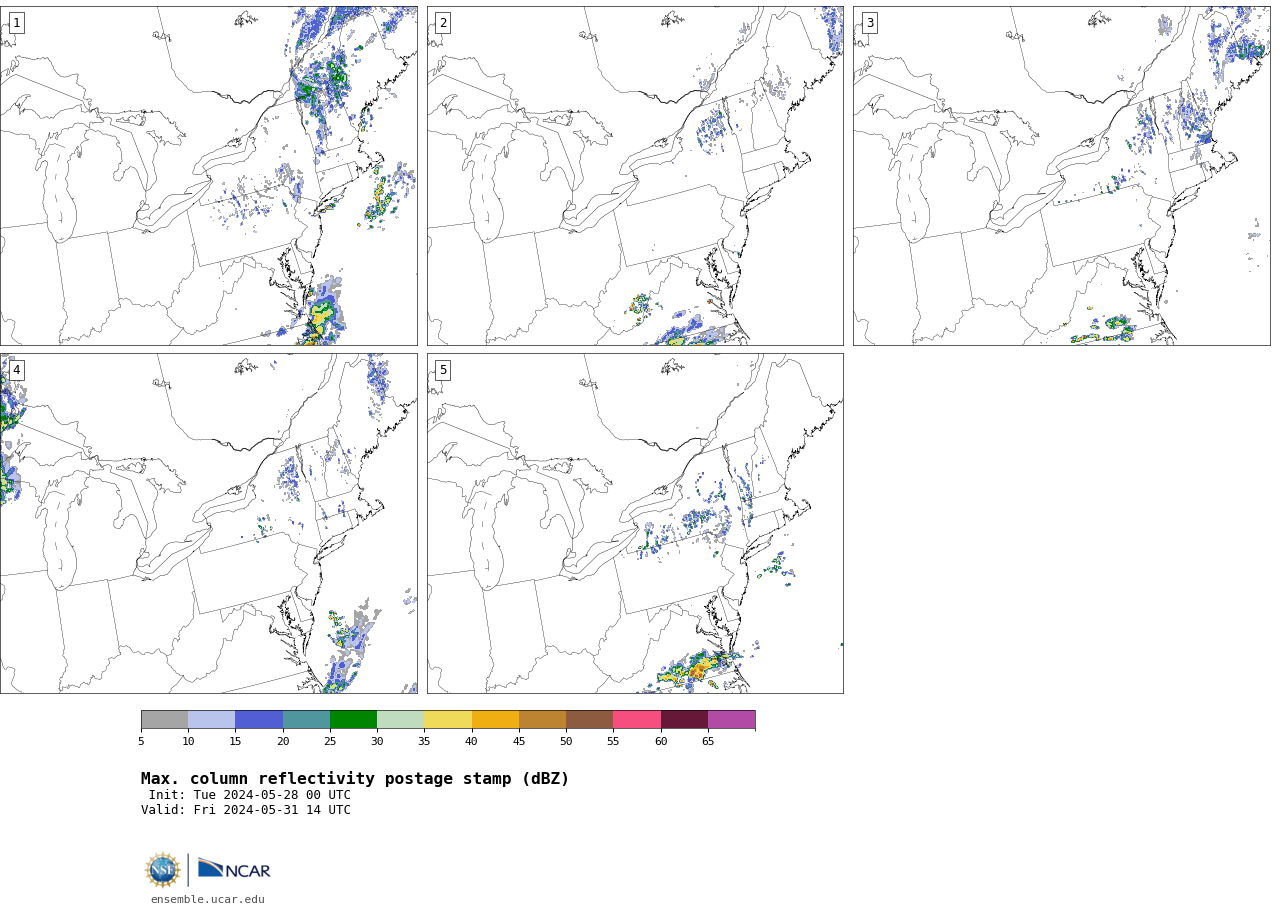Open postage stamp map number 3
The image size is (1280, 910).
click(x=1062, y=176)
